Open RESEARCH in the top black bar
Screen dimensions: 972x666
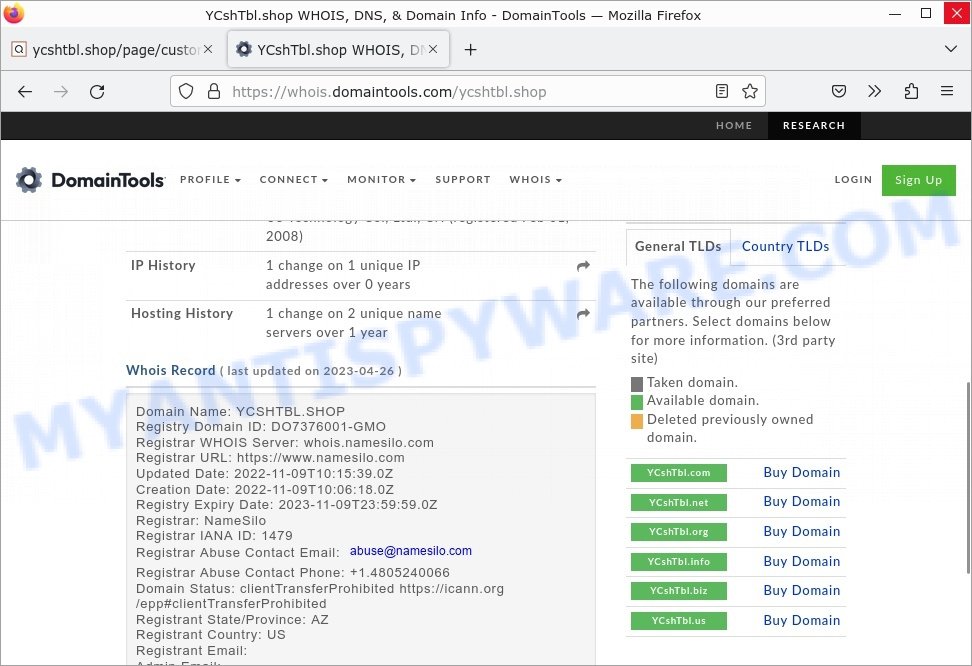814,126
